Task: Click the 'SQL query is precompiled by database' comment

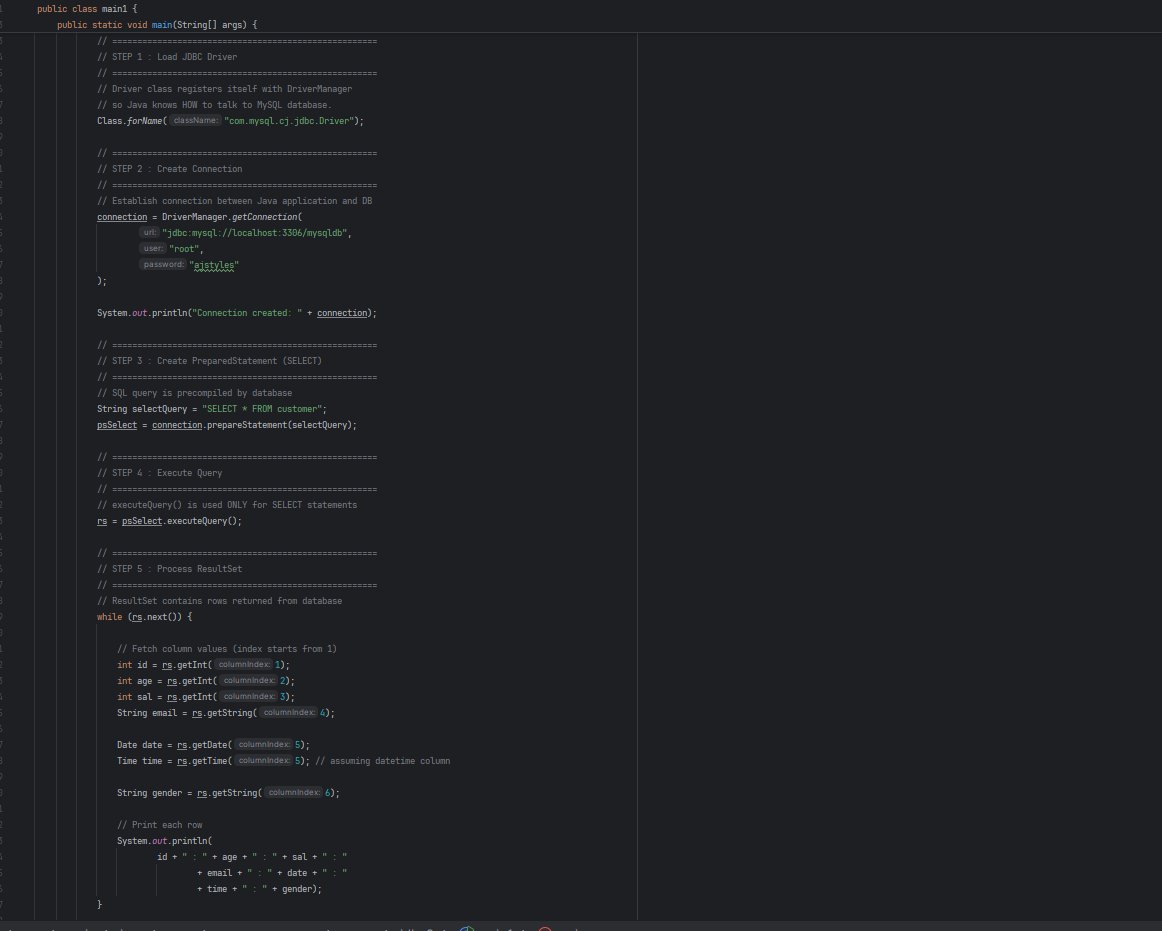Action: [x=195, y=393]
